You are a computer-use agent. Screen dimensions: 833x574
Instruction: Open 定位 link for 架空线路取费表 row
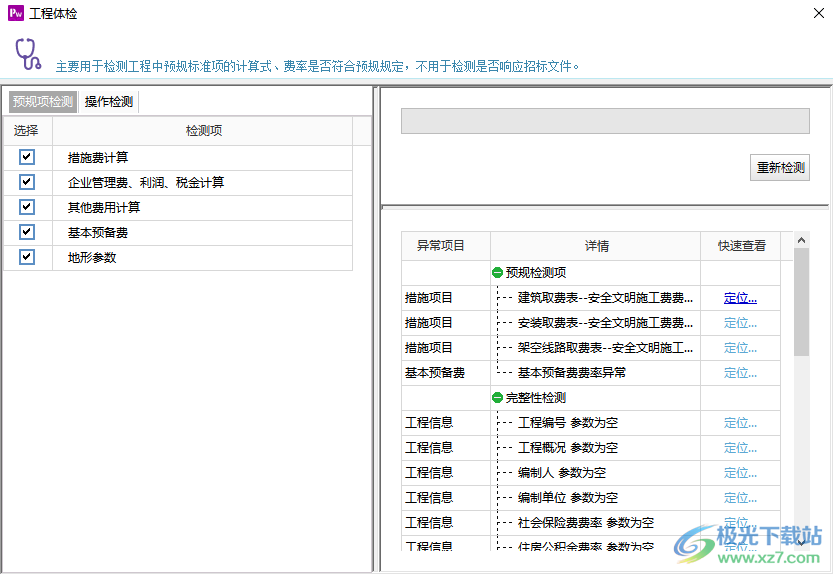tap(740, 348)
